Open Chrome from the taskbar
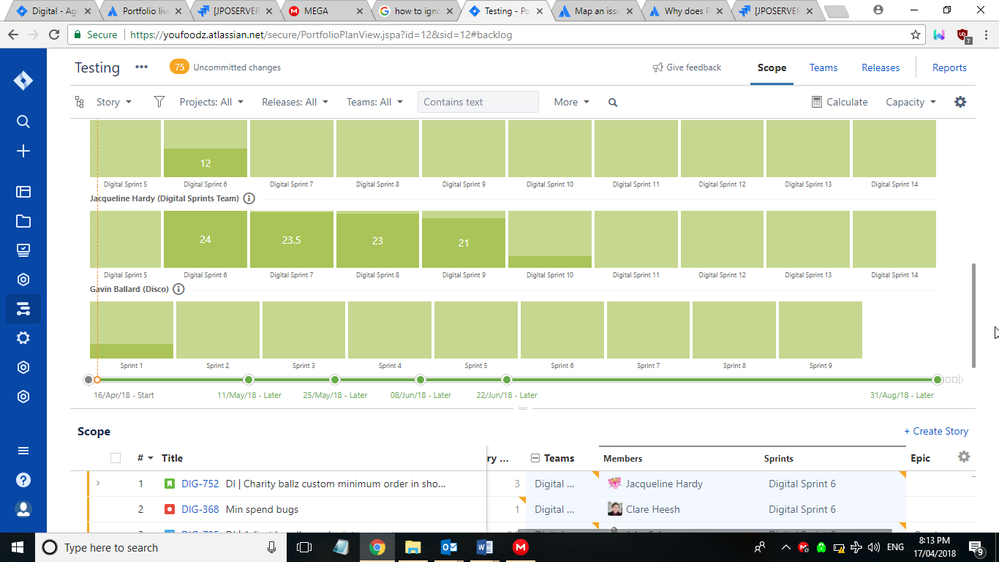Screen dimensions: 999x562 (377, 547)
